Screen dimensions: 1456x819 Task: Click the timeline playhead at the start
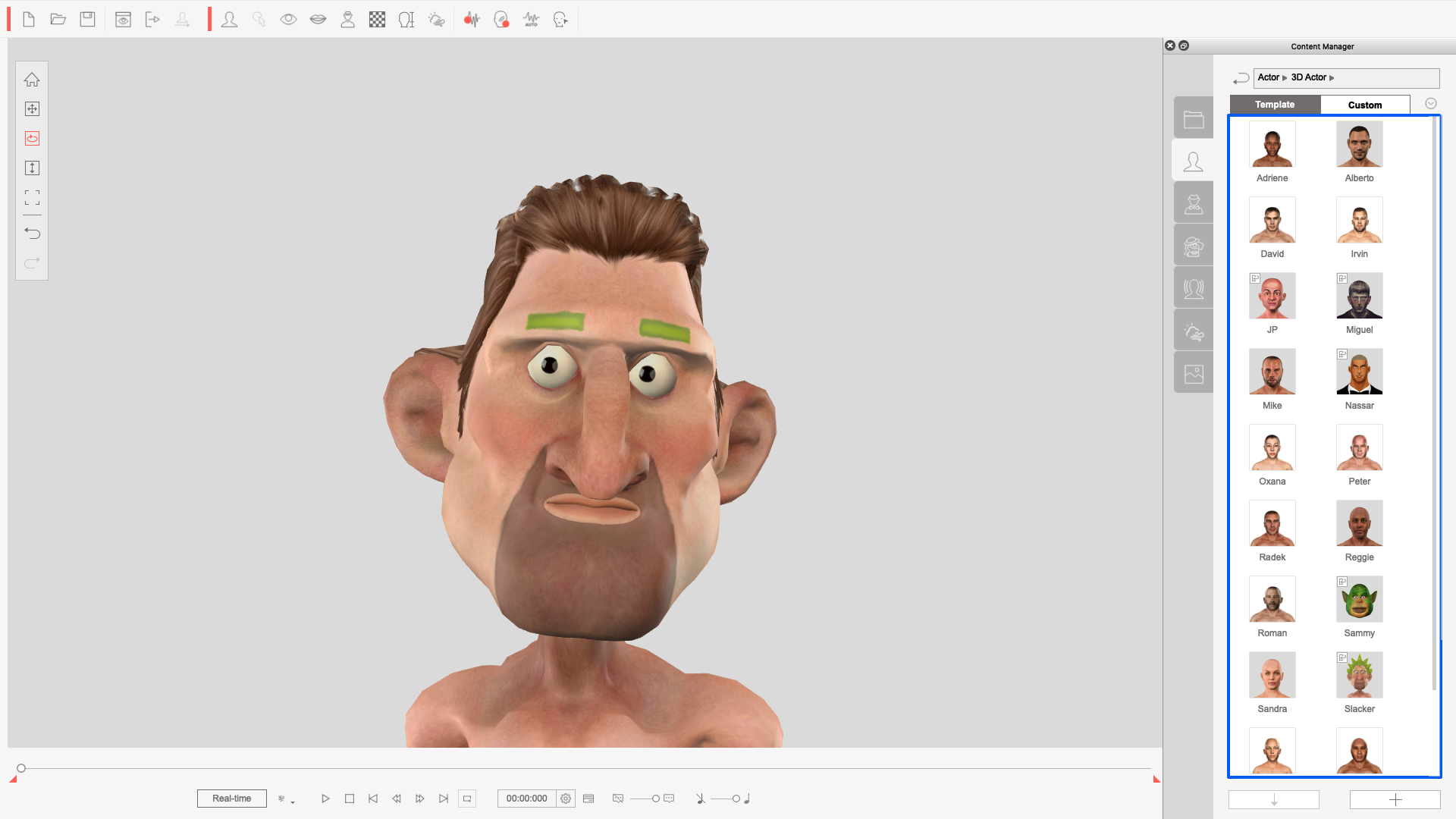click(x=21, y=768)
